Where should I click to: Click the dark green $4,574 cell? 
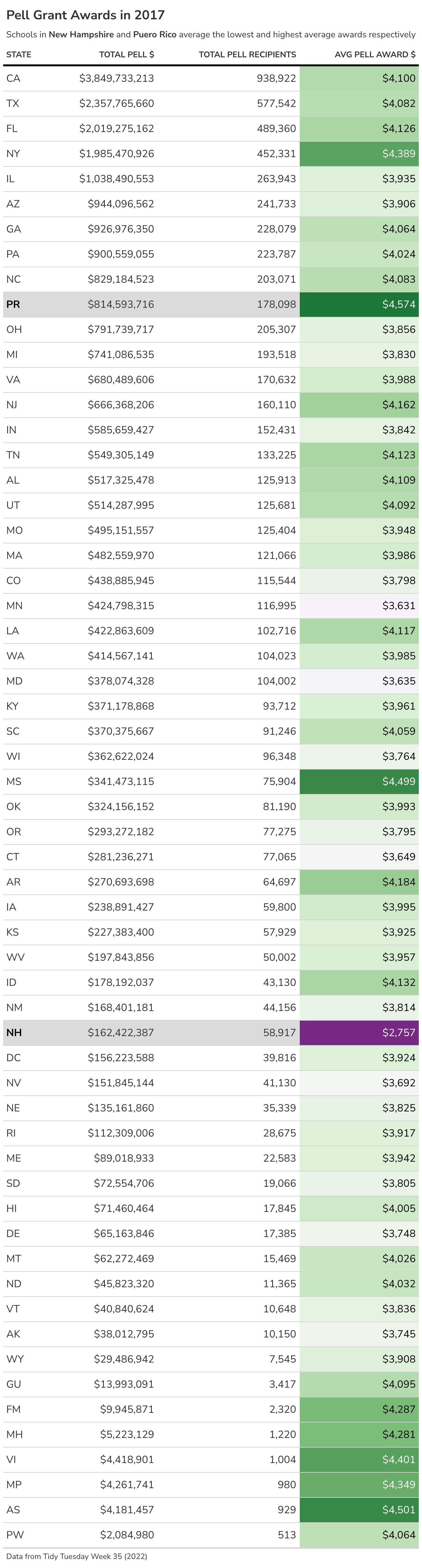pyautogui.click(x=359, y=304)
